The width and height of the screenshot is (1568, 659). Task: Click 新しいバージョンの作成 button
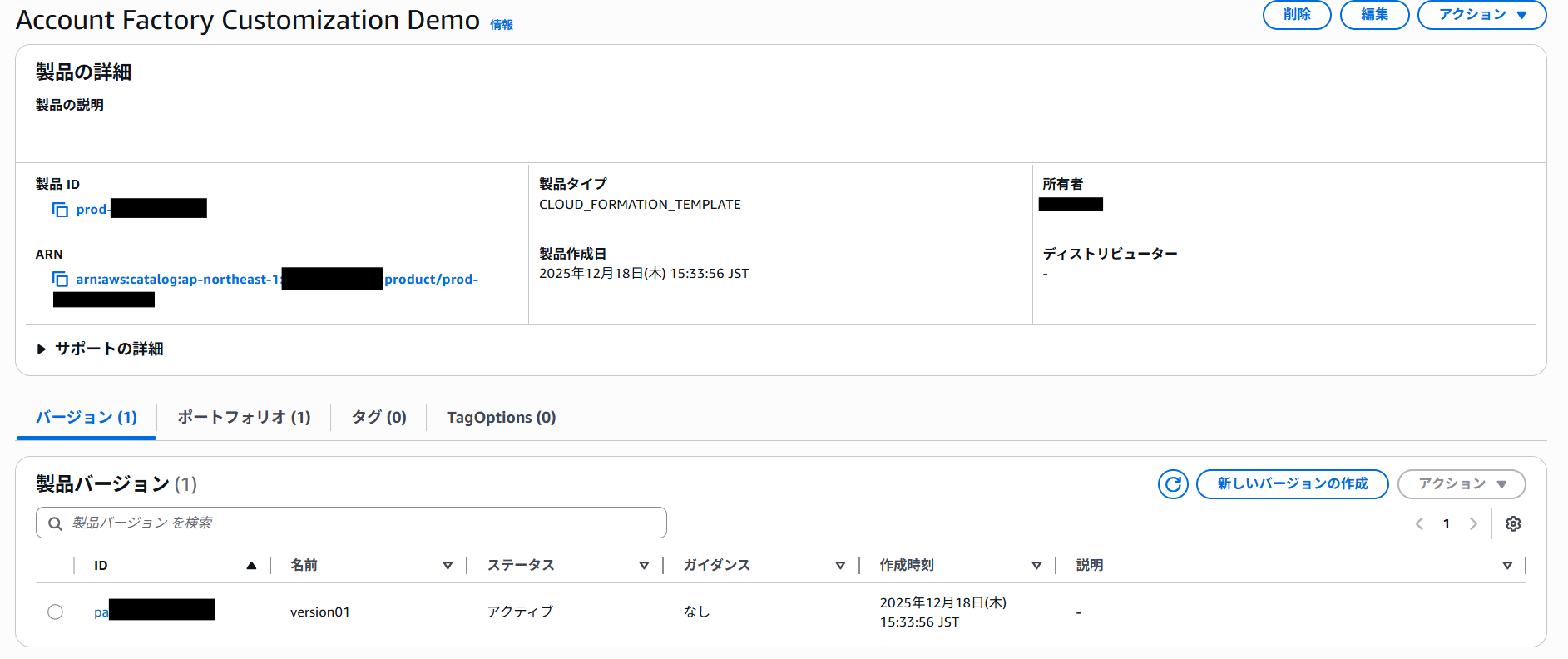click(1292, 484)
